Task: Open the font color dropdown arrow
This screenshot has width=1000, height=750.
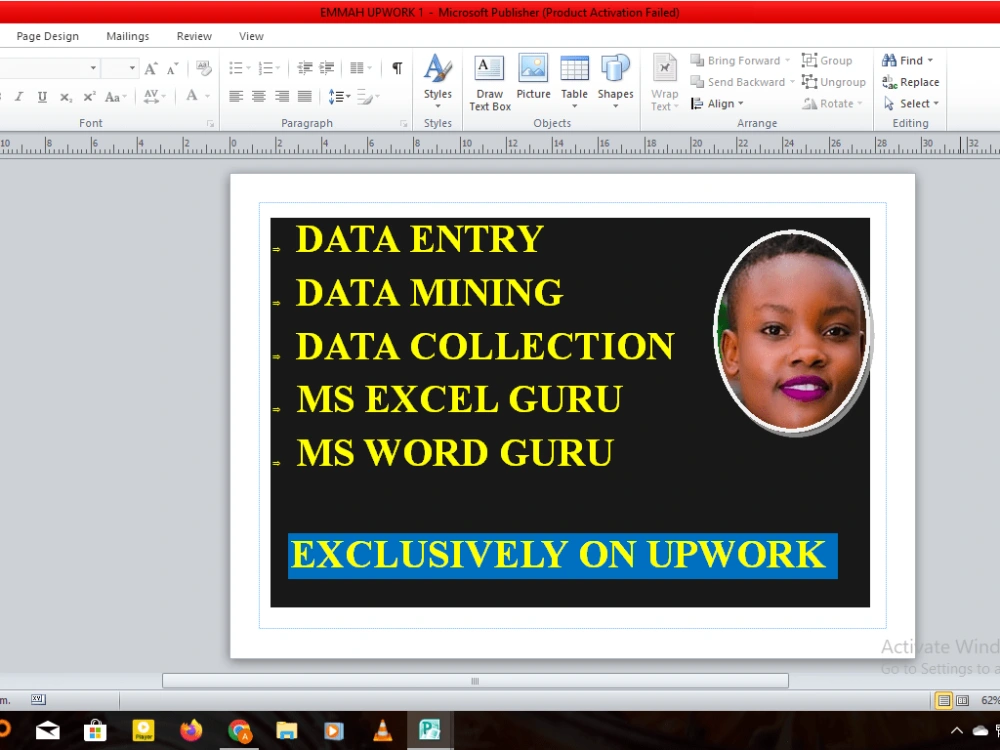Action: [207, 96]
